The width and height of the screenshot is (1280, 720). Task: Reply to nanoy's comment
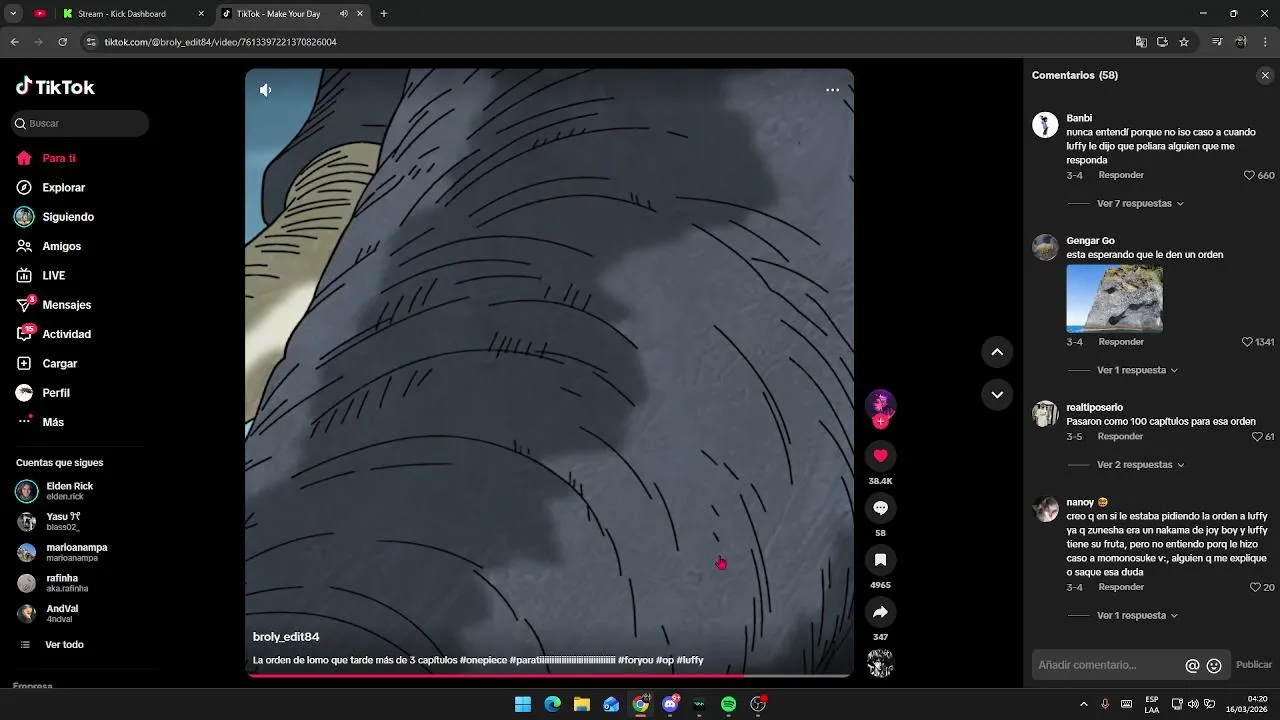tap(1121, 588)
